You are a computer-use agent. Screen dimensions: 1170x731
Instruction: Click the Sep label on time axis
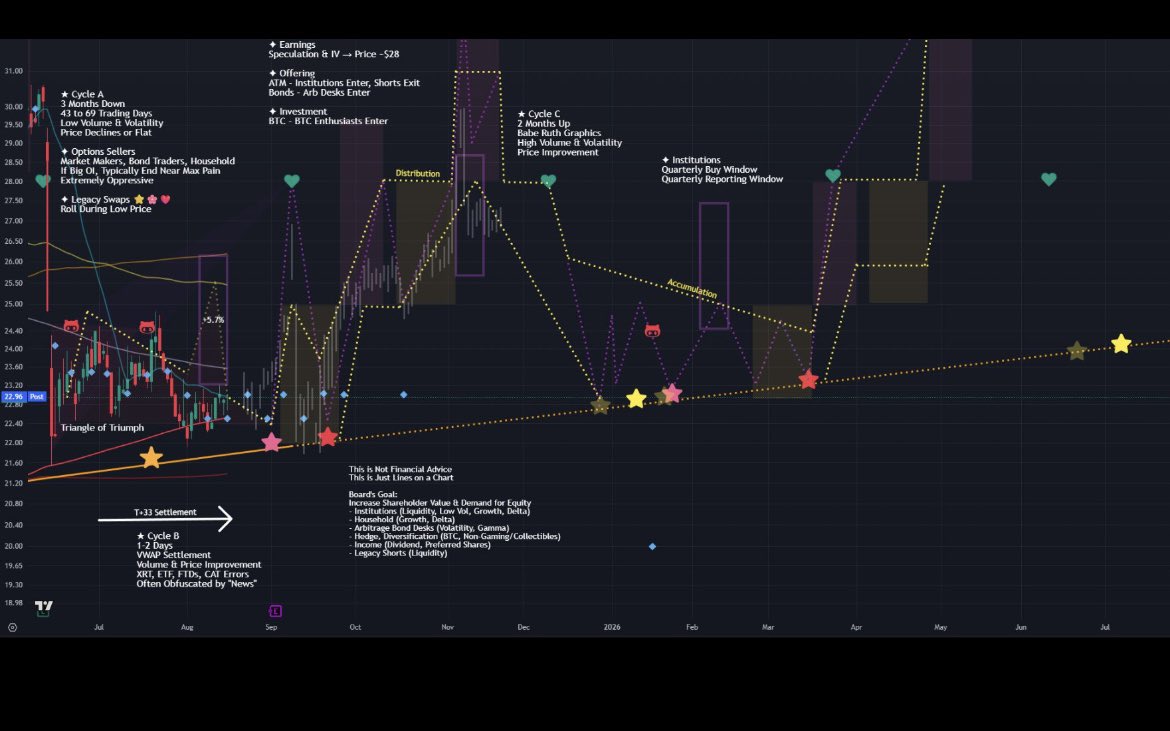[272, 627]
